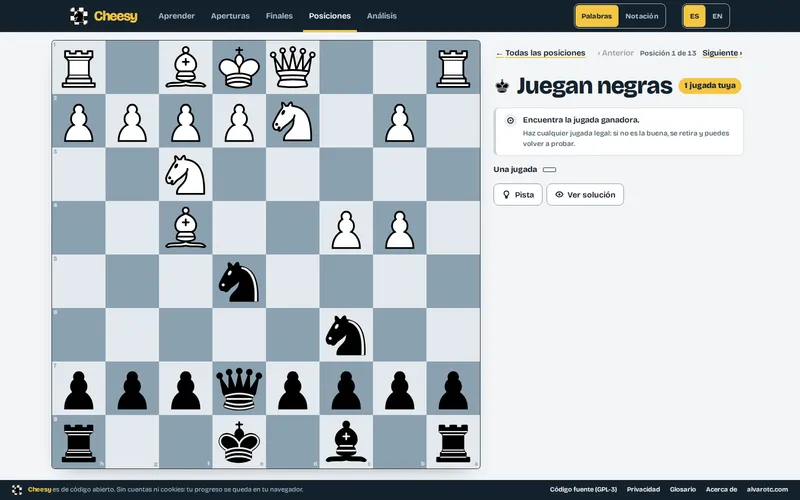This screenshot has width=800, height=500.
Task: Click 'Encuentra la jugada ganadora.' text
Action: point(581,120)
